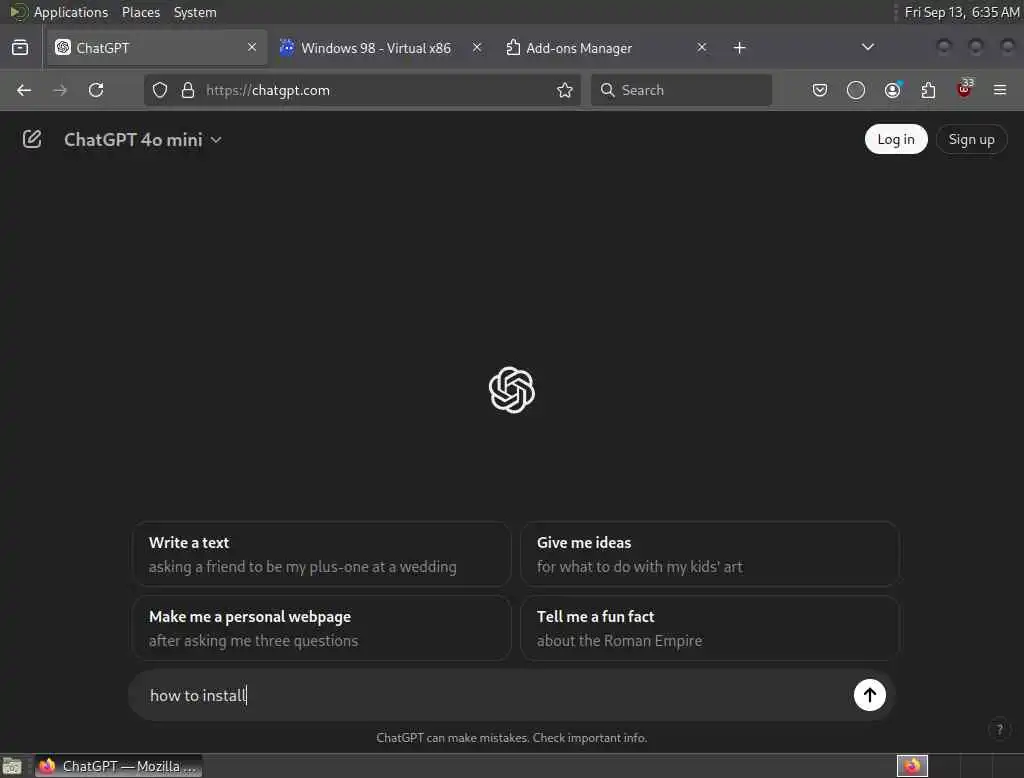Open the Applications menu
The height and width of the screenshot is (778, 1024).
[71, 12]
